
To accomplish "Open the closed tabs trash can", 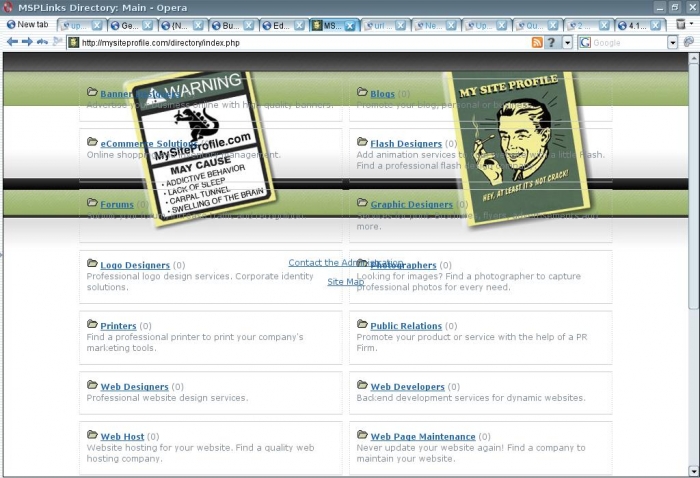I will [x=681, y=24].
